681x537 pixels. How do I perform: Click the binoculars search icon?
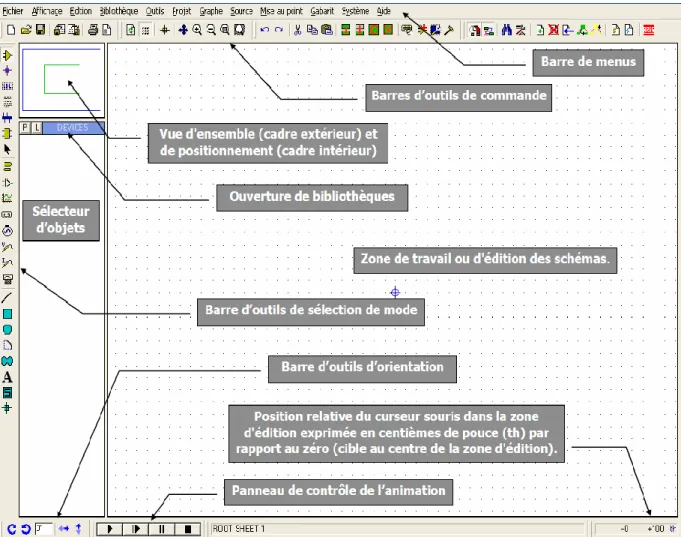(x=506, y=30)
